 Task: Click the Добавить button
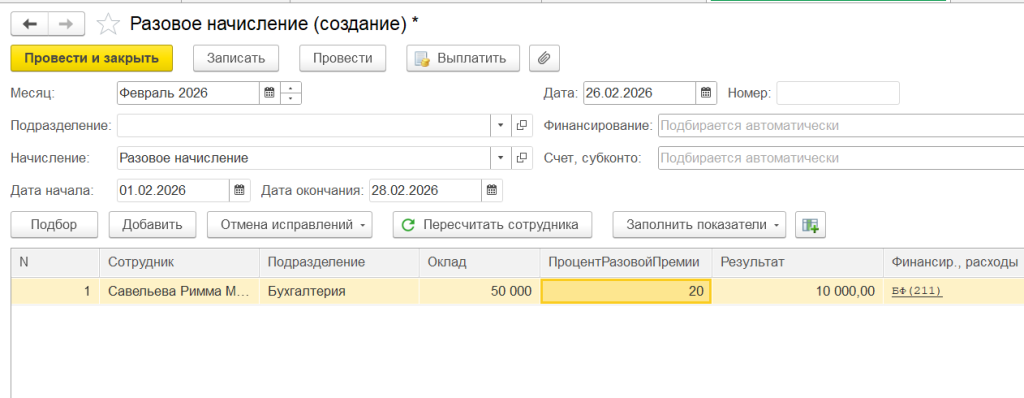[152, 225]
